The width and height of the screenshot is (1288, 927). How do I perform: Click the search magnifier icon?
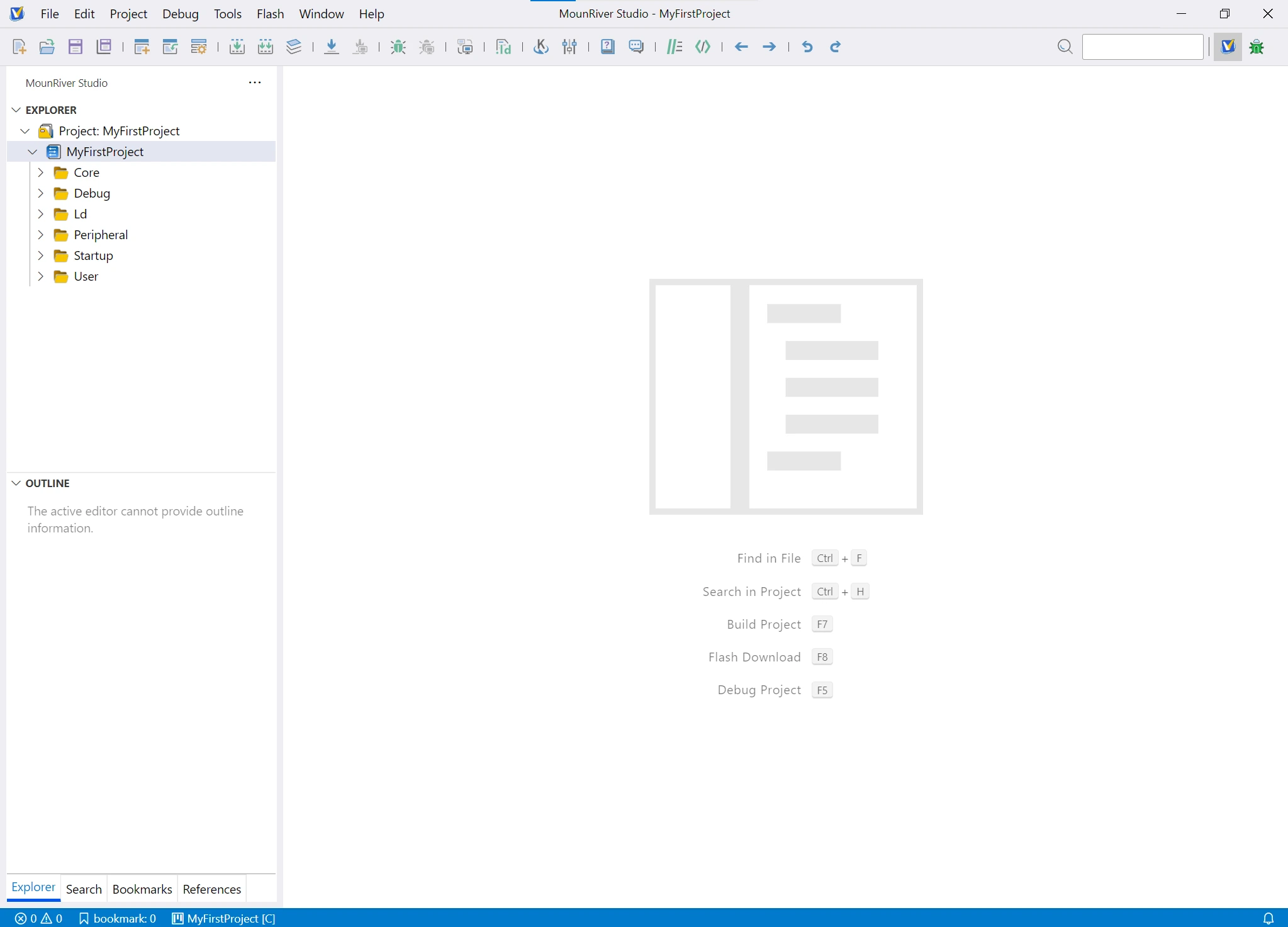[x=1065, y=47]
